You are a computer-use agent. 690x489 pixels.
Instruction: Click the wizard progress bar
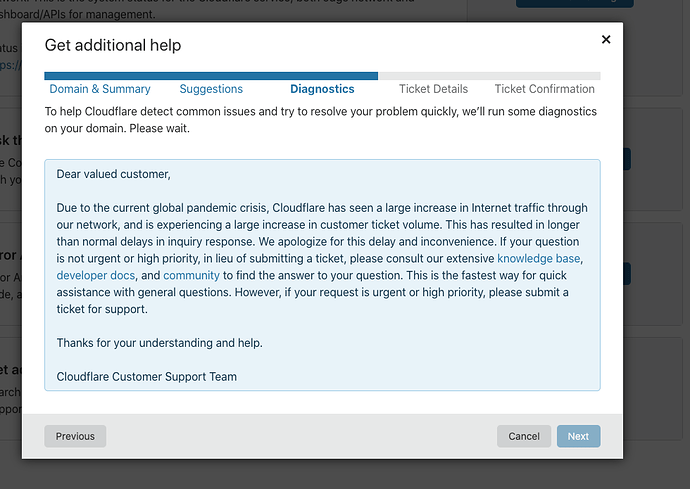coord(322,76)
